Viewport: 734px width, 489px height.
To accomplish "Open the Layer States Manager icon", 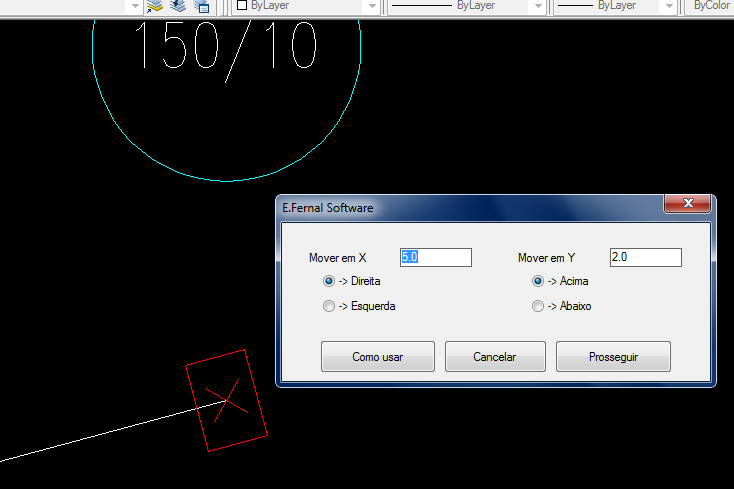I will 202,6.
